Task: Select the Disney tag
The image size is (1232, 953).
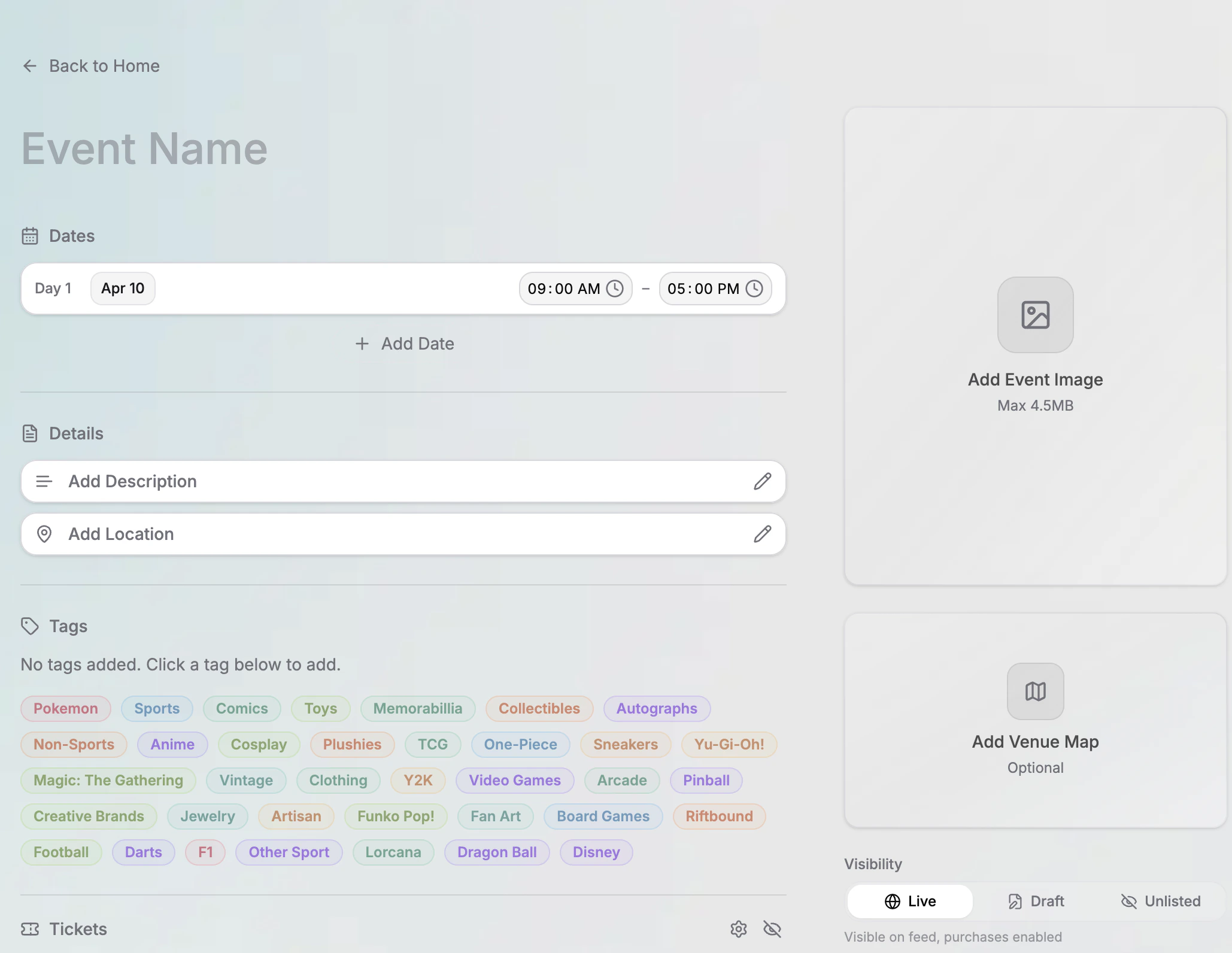Action: click(596, 852)
